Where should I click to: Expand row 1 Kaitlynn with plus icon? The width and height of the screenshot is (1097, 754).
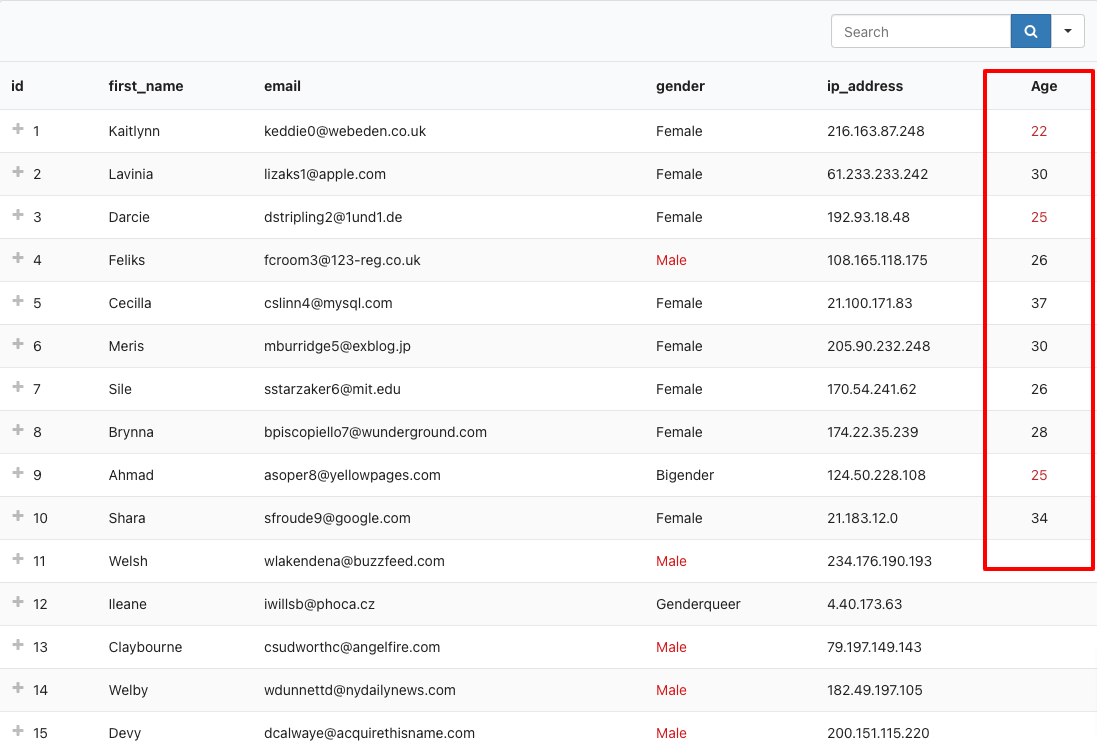[17, 130]
